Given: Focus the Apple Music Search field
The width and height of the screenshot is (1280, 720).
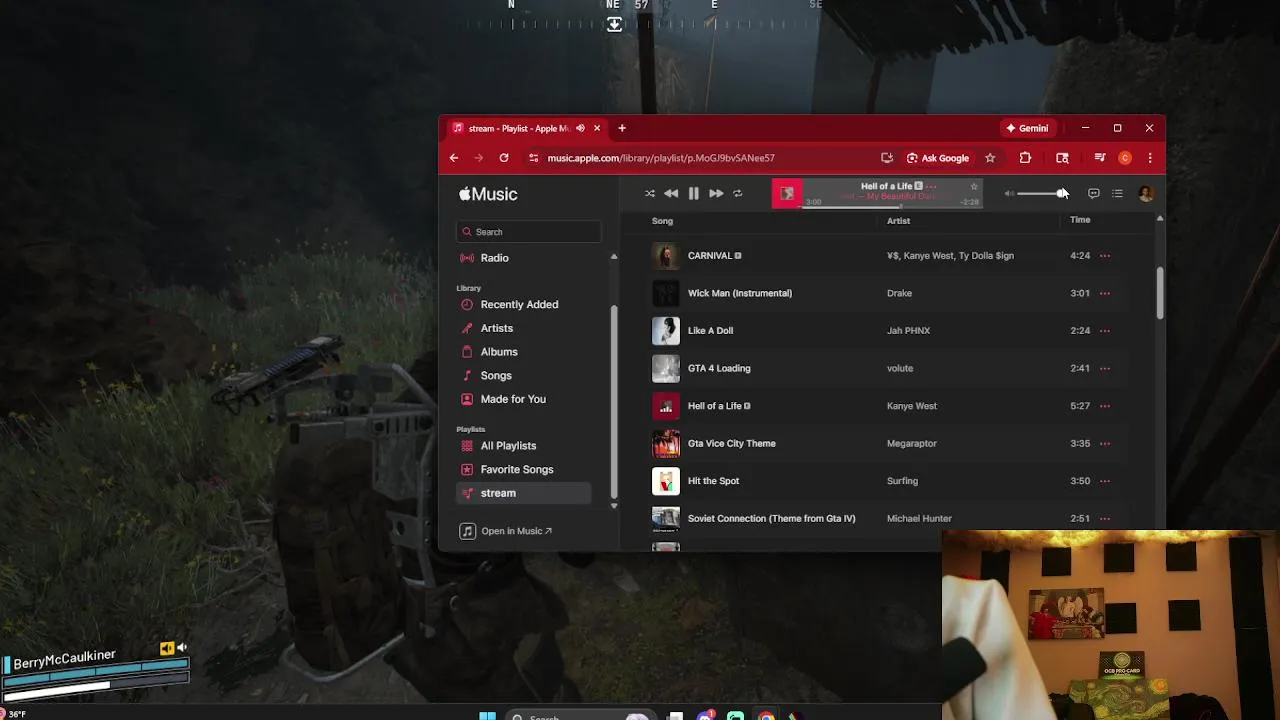Looking at the screenshot, I should pyautogui.click(x=529, y=232).
